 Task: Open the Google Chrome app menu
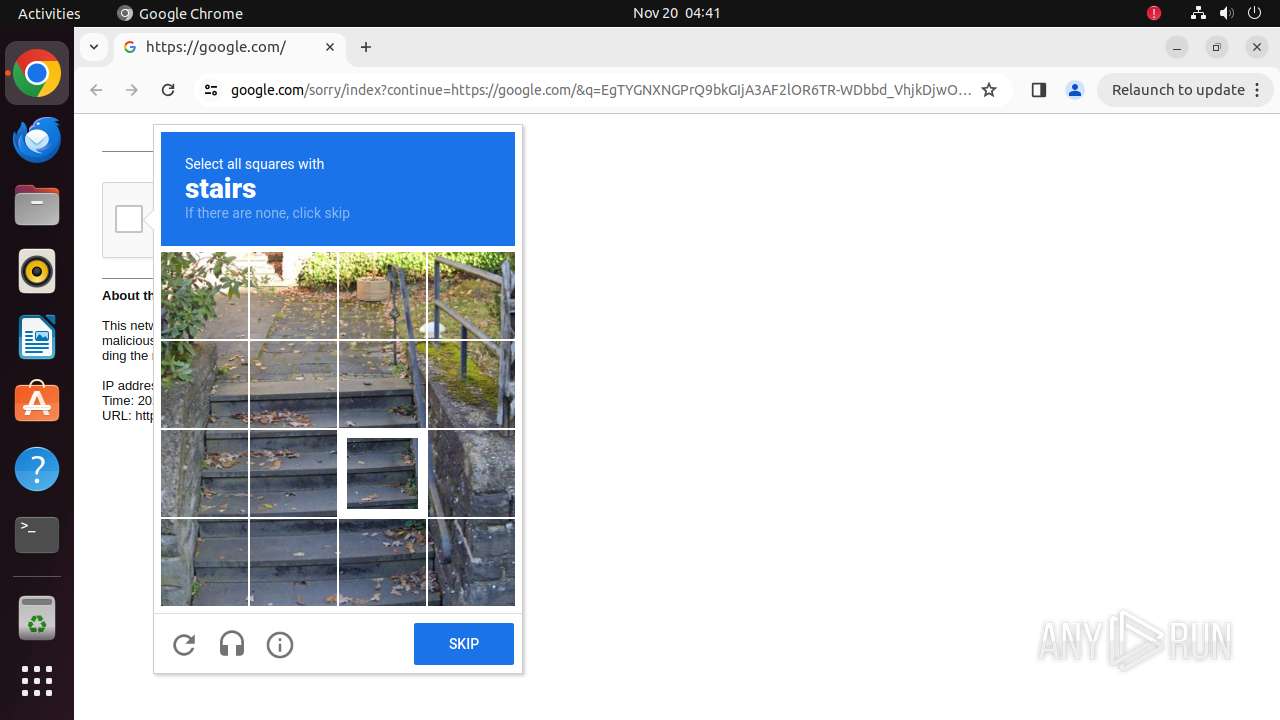[180, 13]
